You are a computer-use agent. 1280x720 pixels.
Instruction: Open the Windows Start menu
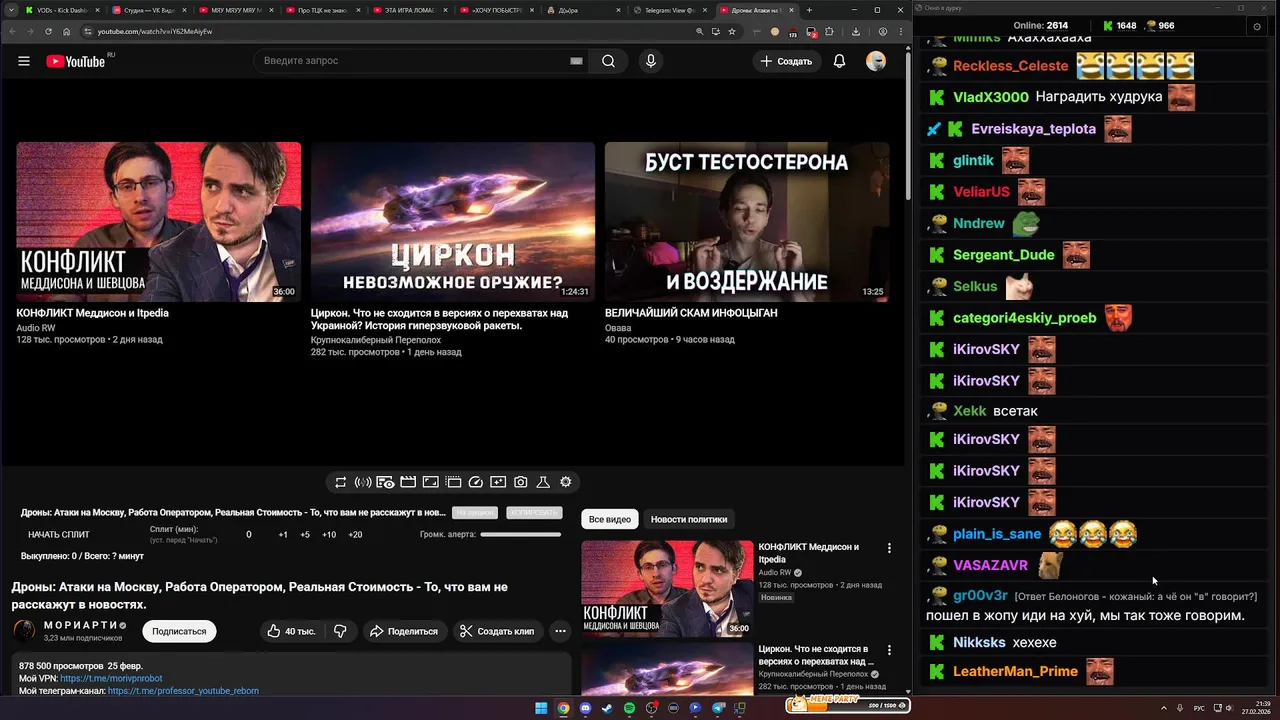pos(541,708)
